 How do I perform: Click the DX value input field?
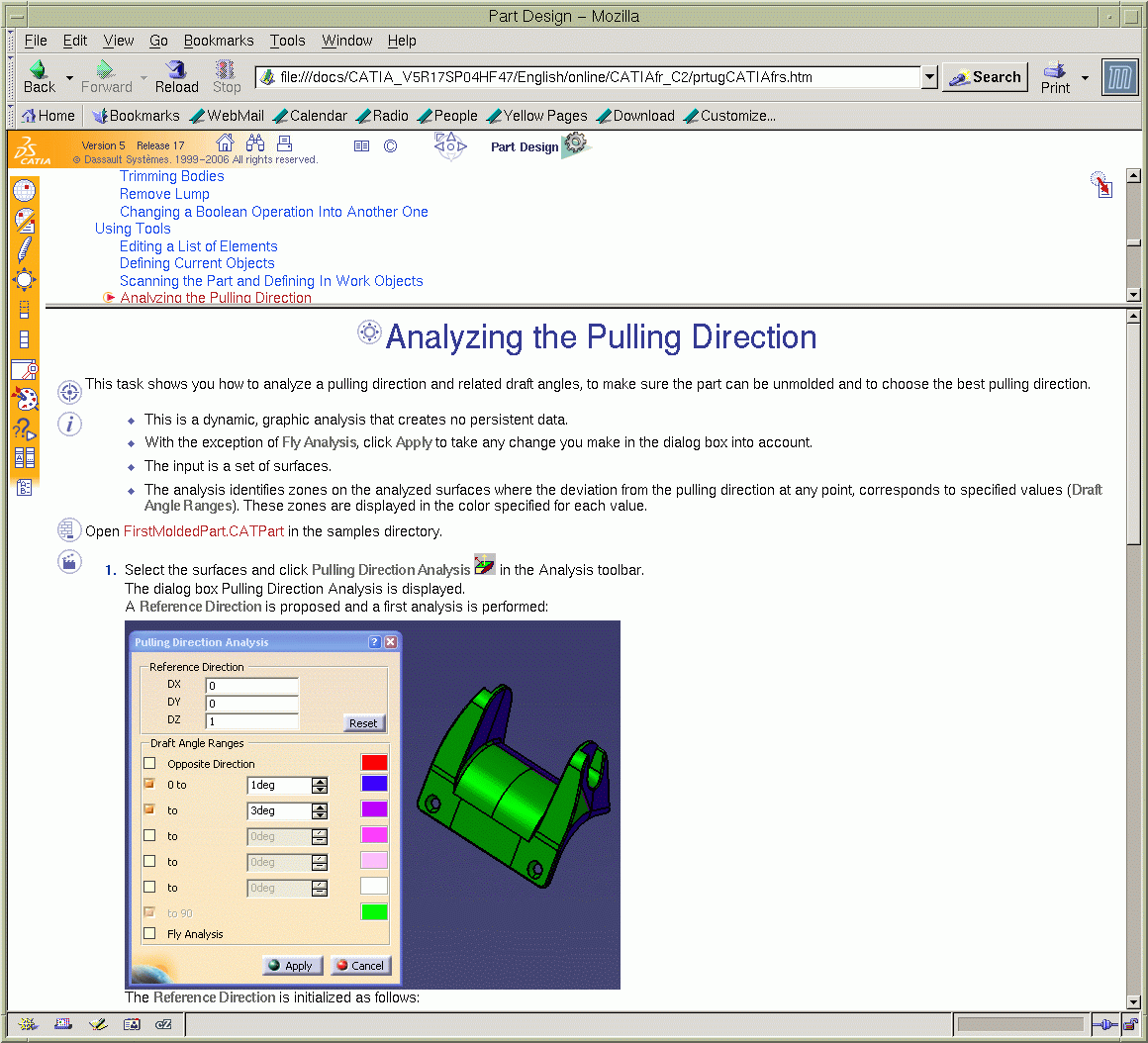[x=251, y=686]
